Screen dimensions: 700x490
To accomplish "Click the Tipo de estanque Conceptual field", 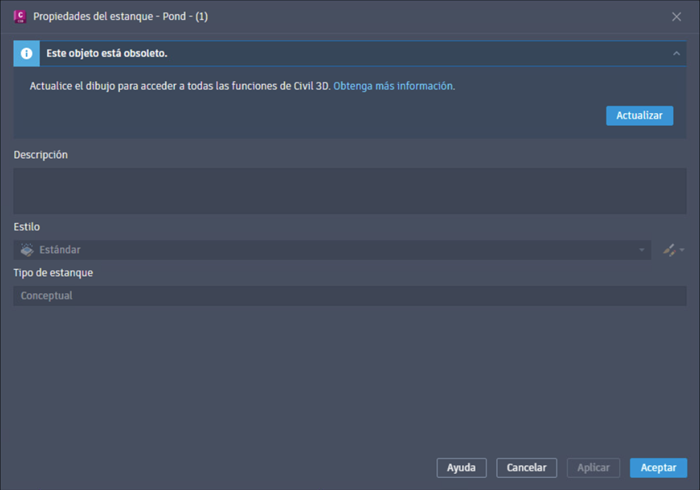I will [x=350, y=296].
